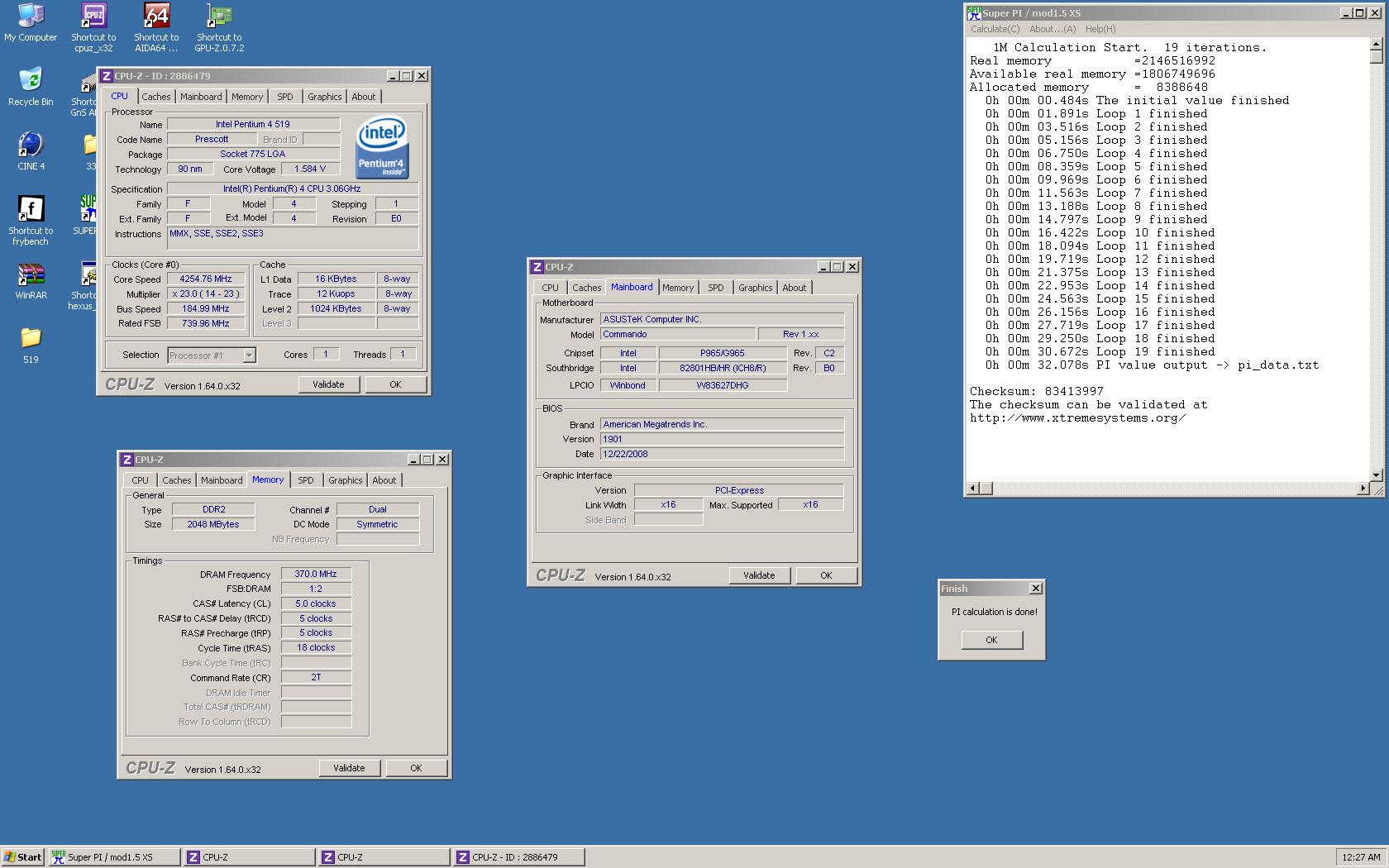
Task: Switch to Super PI taskbar button
Action: [x=113, y=857]
